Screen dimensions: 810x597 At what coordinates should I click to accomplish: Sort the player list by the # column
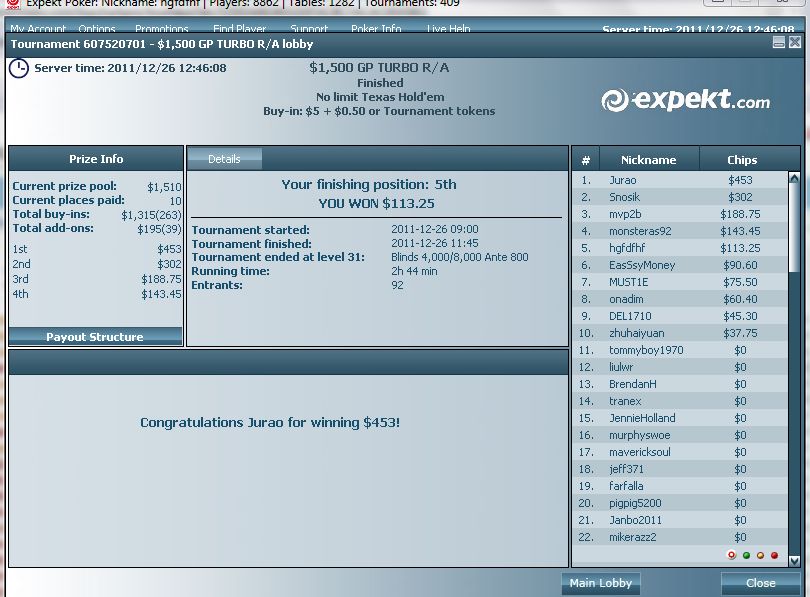[x=586, y=160]
